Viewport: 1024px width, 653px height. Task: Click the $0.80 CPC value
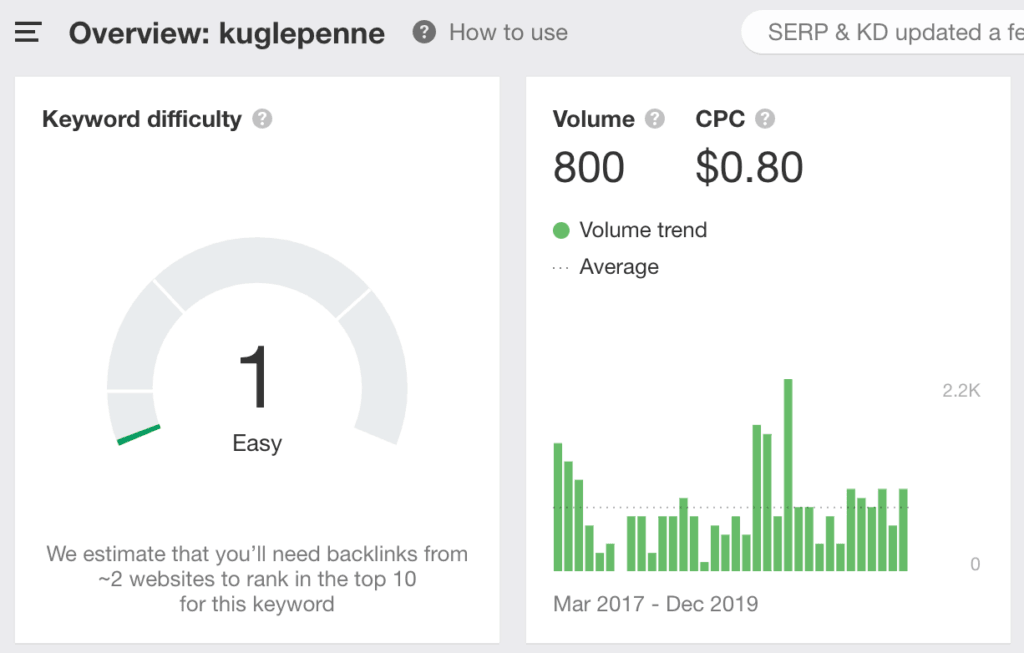(x=749, y=167)
